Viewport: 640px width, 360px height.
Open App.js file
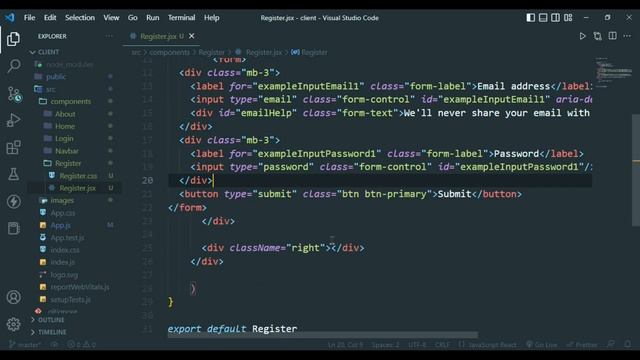pyautogui.click(x=60, y=225)
